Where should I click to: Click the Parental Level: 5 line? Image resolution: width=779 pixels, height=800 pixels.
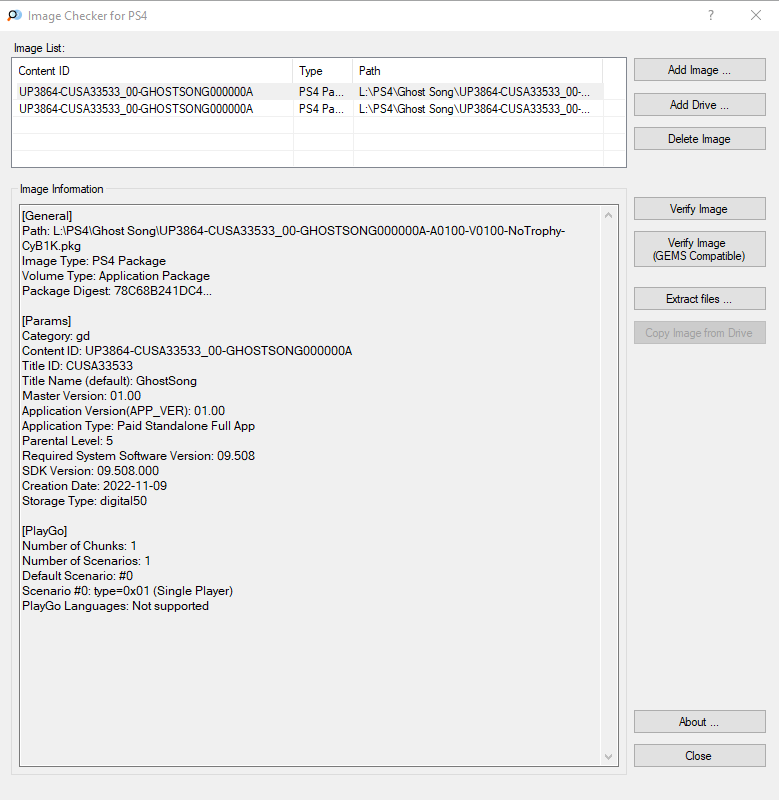point(67,441)
